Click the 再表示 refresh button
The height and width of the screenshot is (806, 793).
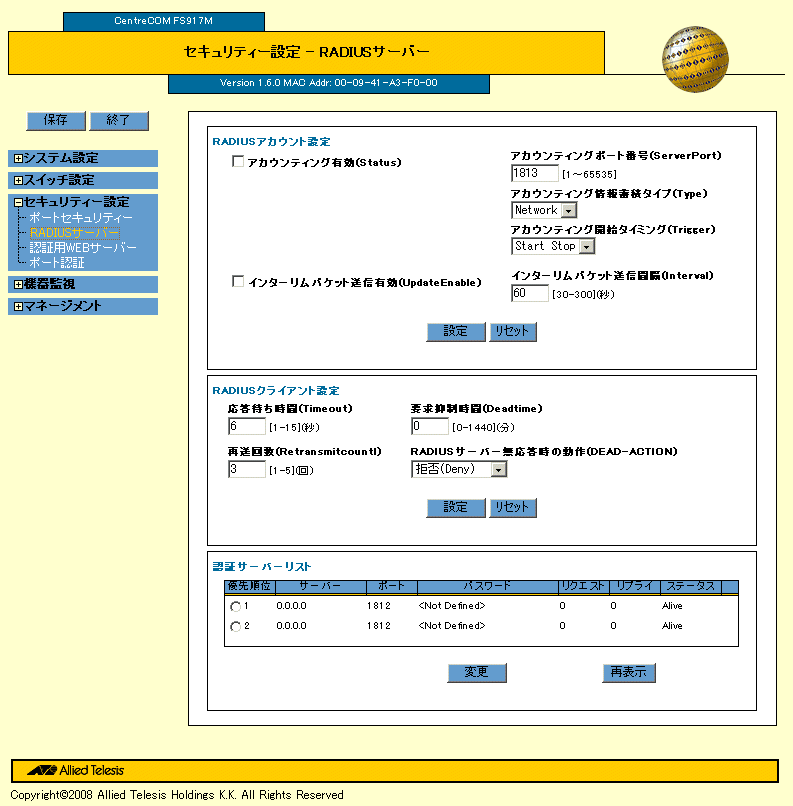tap(629, 673)
